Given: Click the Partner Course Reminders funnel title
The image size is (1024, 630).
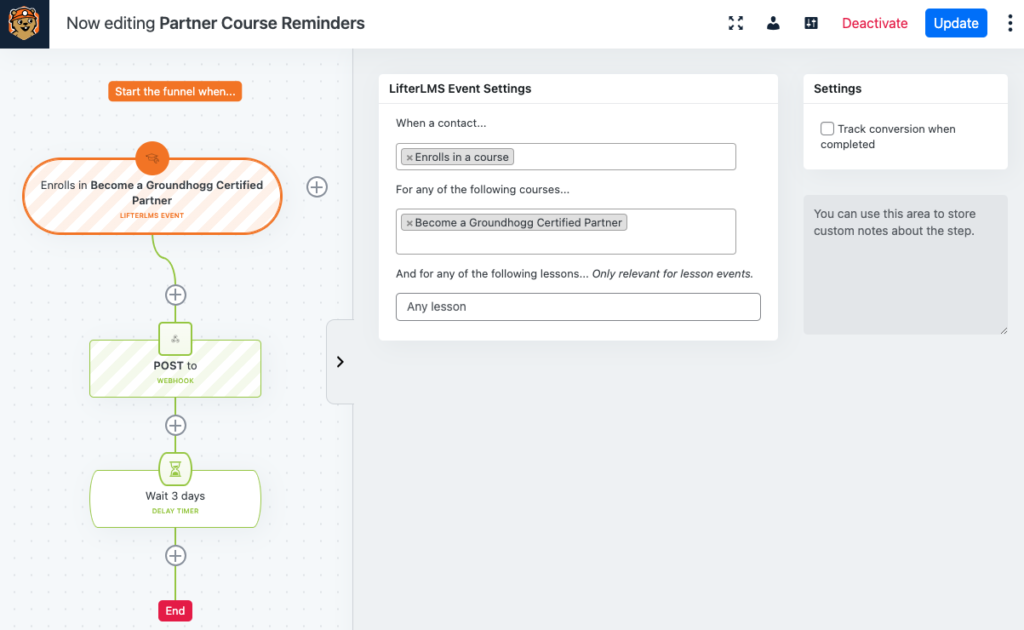Looking at the screenshot, I should pyautogui.click(x=262, y=24).
